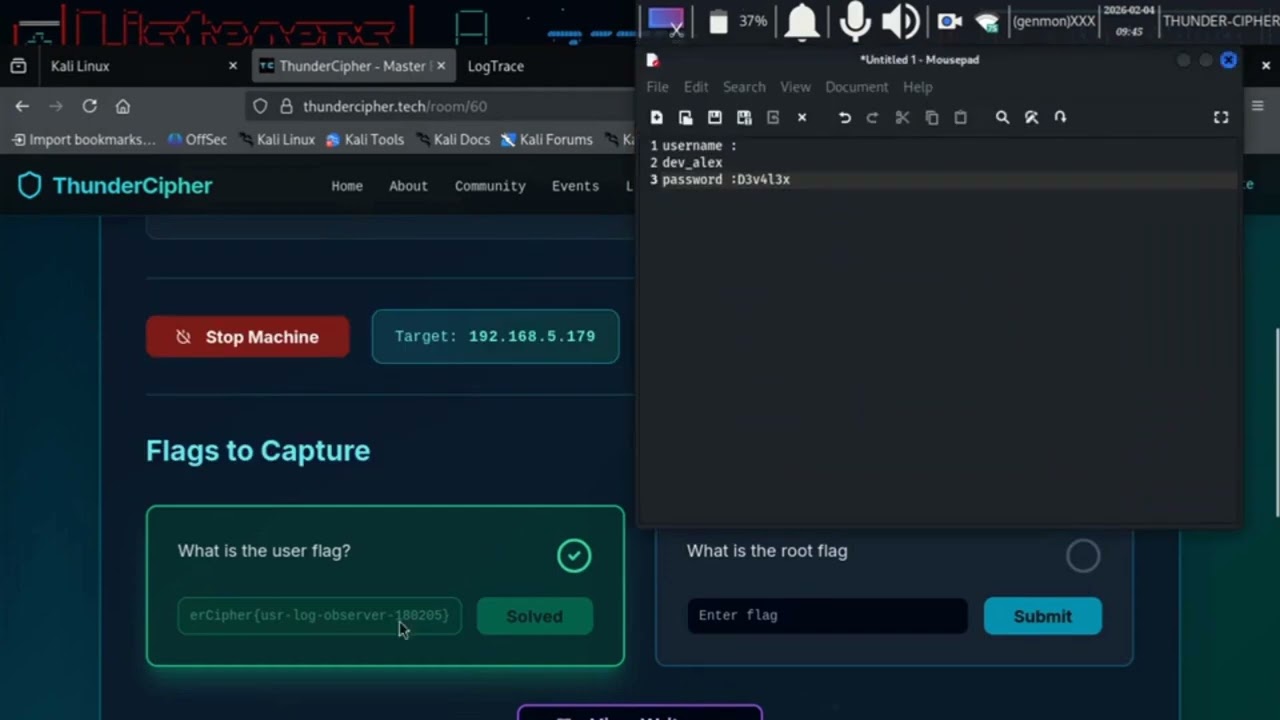The width and height of the screenshot is (1280, 720).
Task: Click the Solved button for user flag
Action: (x=535, y=616)
